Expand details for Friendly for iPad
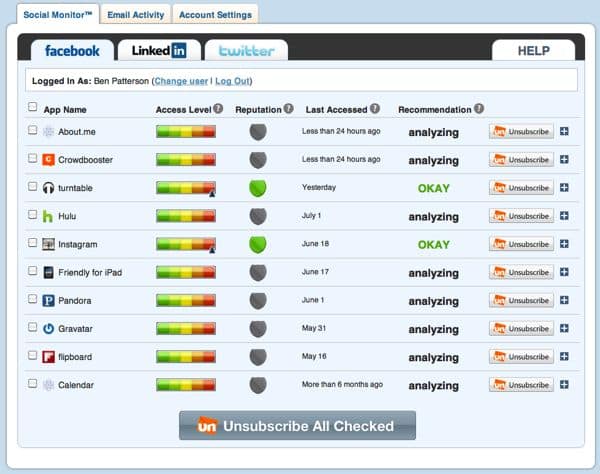 [564, 272]
